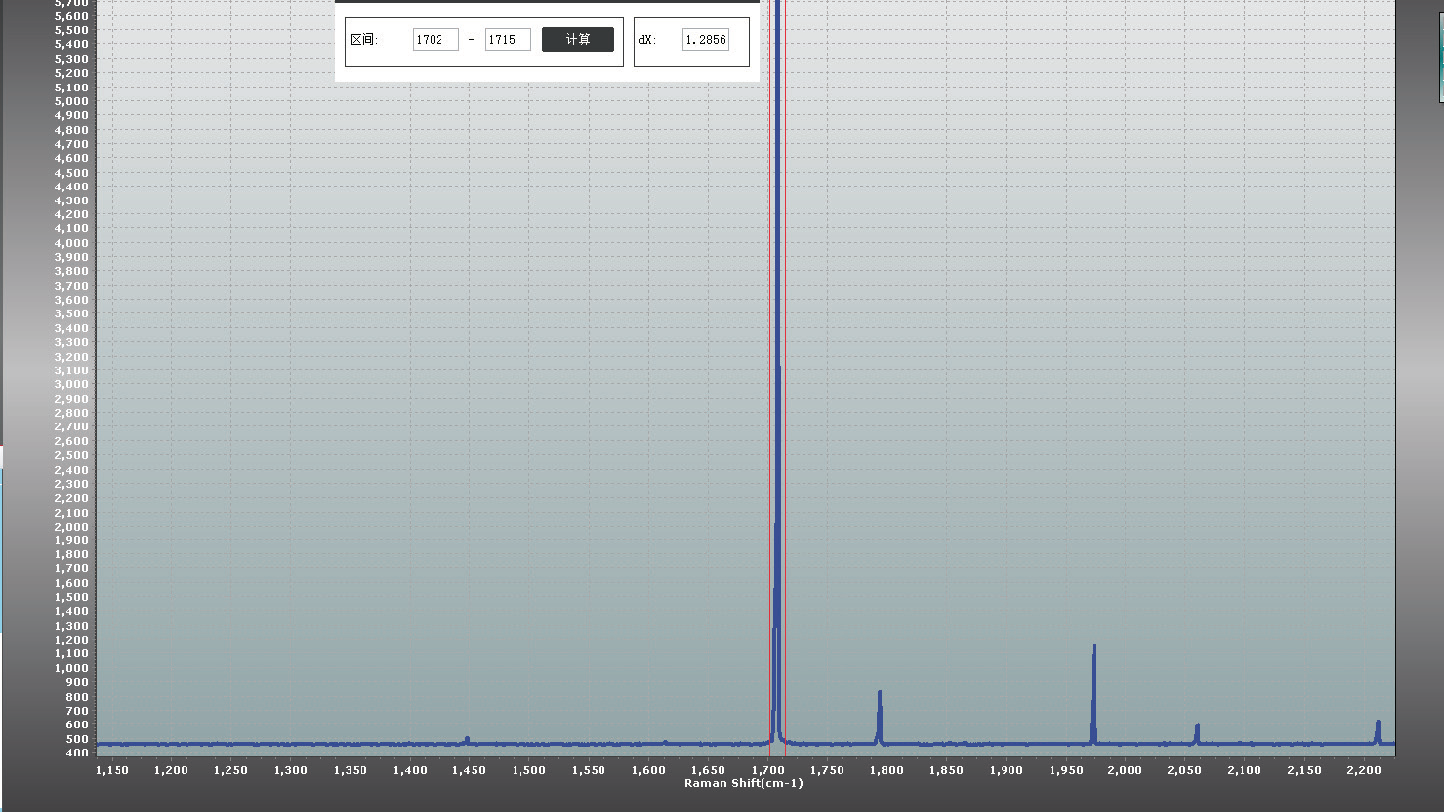Click the 1,150 tick on the x-axis
The width and height of the screenshot is (1444, 812).
click(x=112, y=770)
